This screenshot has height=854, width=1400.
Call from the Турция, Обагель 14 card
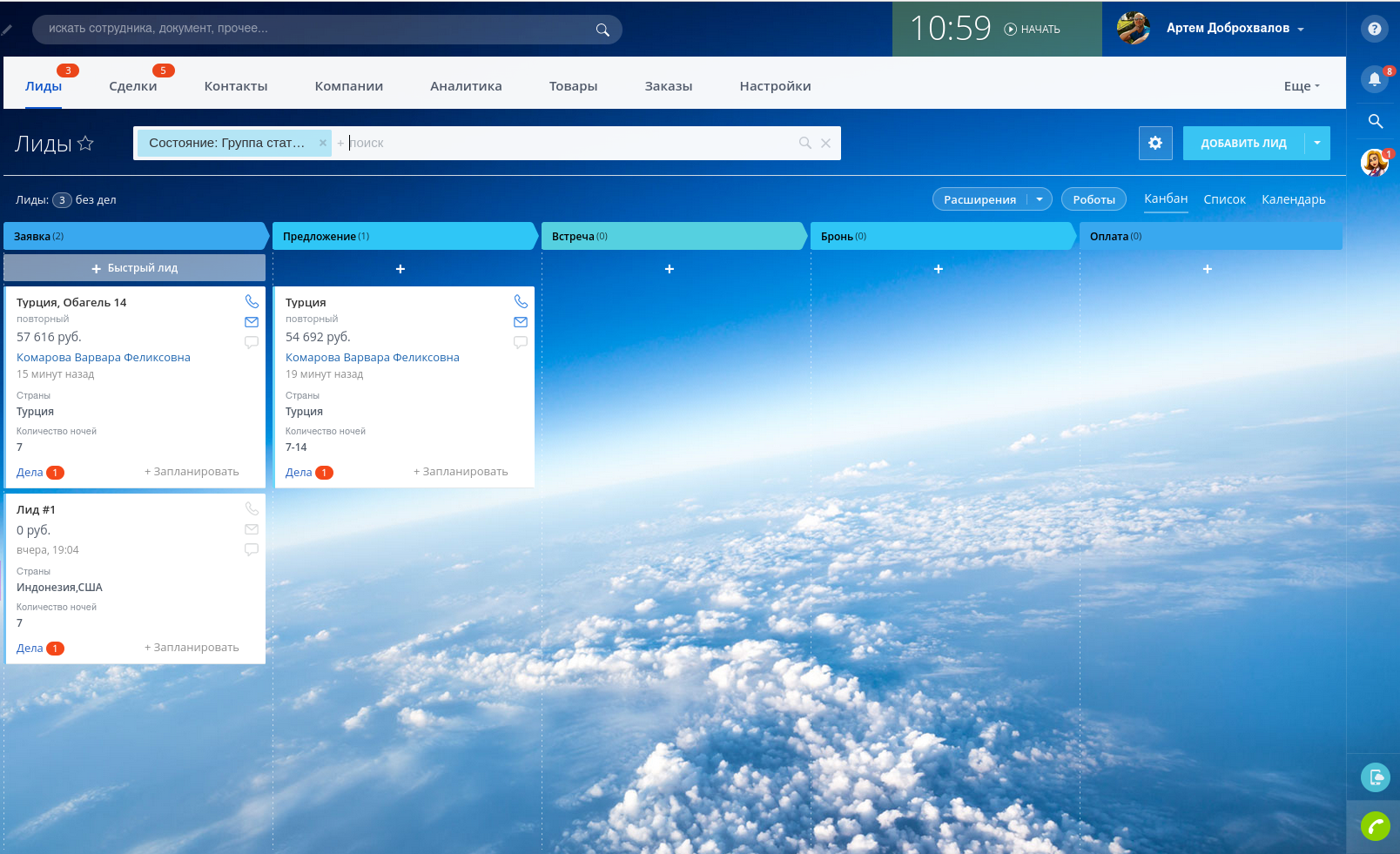pos(252,301)
